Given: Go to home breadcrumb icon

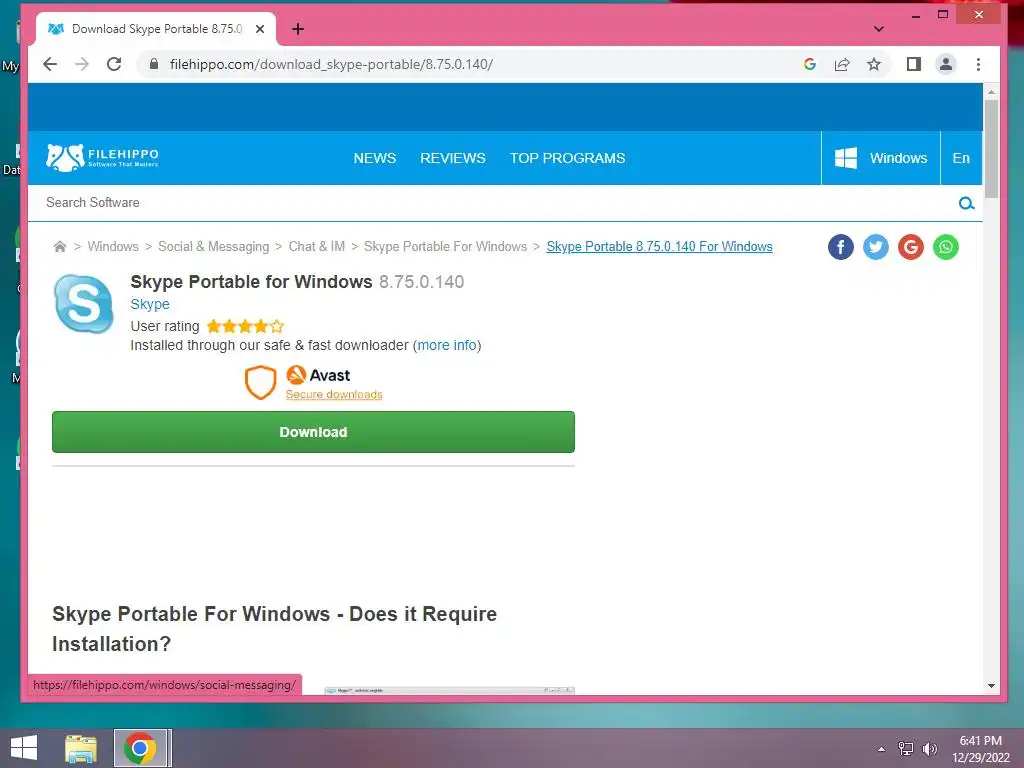Looking at the screenshot, I should [x=59, y=246].
